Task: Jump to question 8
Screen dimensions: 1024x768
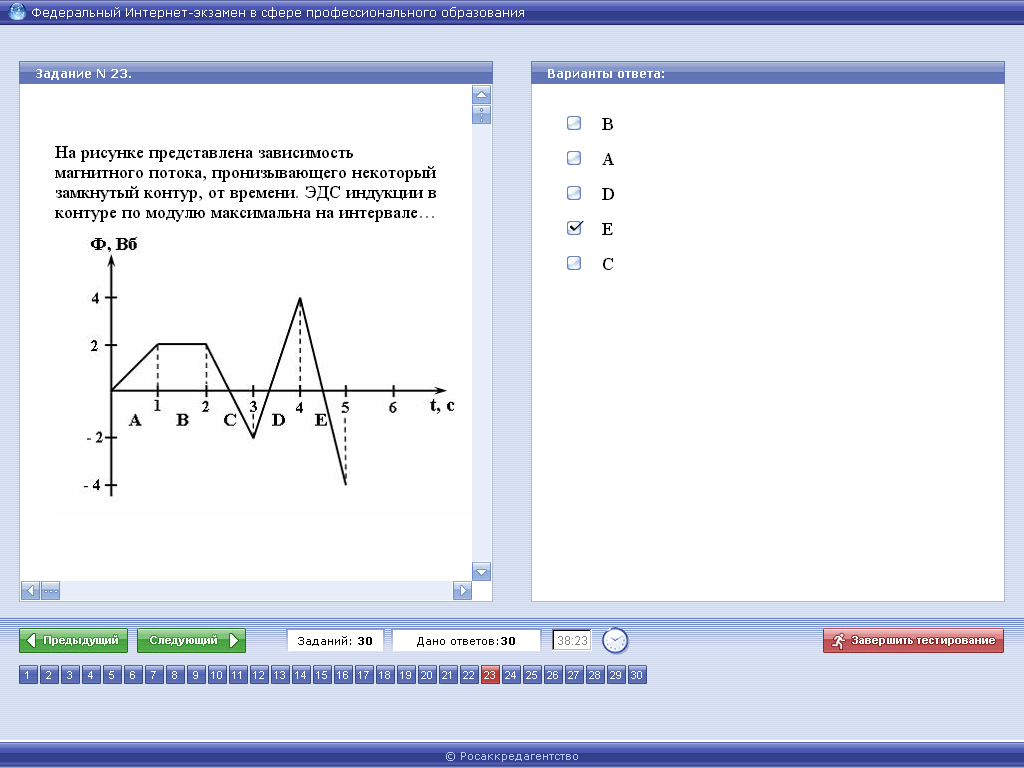Action: [174, 675]
